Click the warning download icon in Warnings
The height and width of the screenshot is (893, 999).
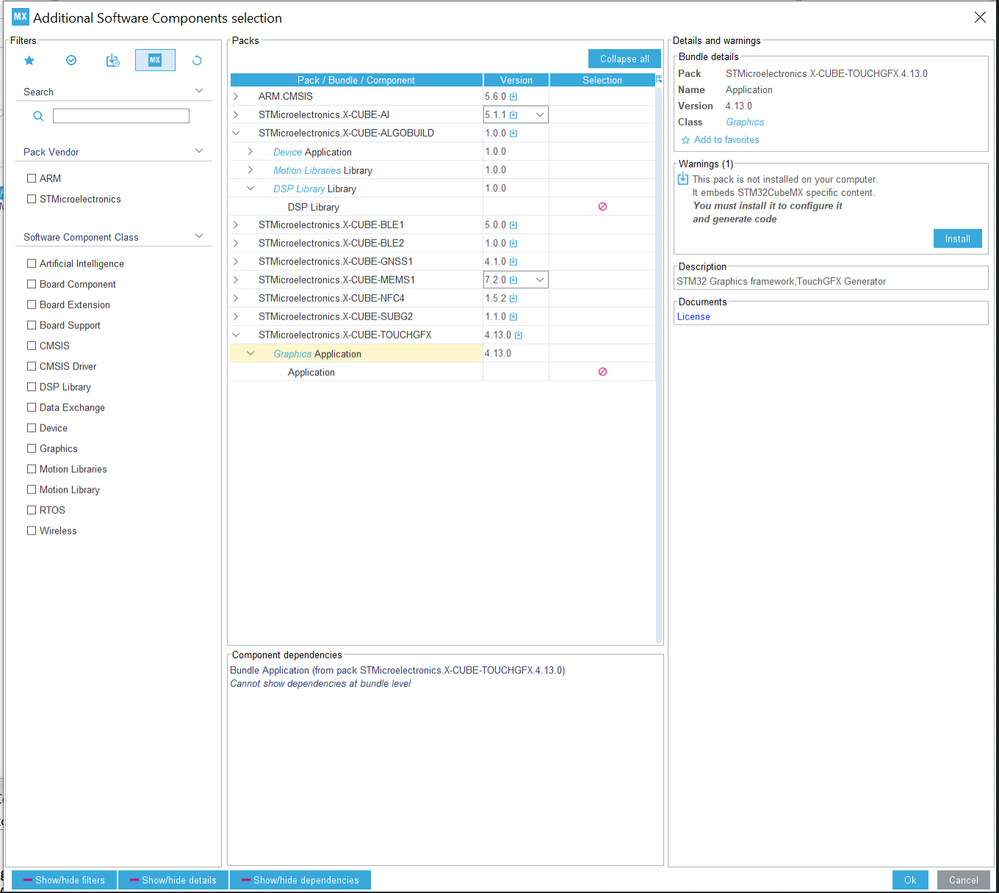[x=683, y=179]
